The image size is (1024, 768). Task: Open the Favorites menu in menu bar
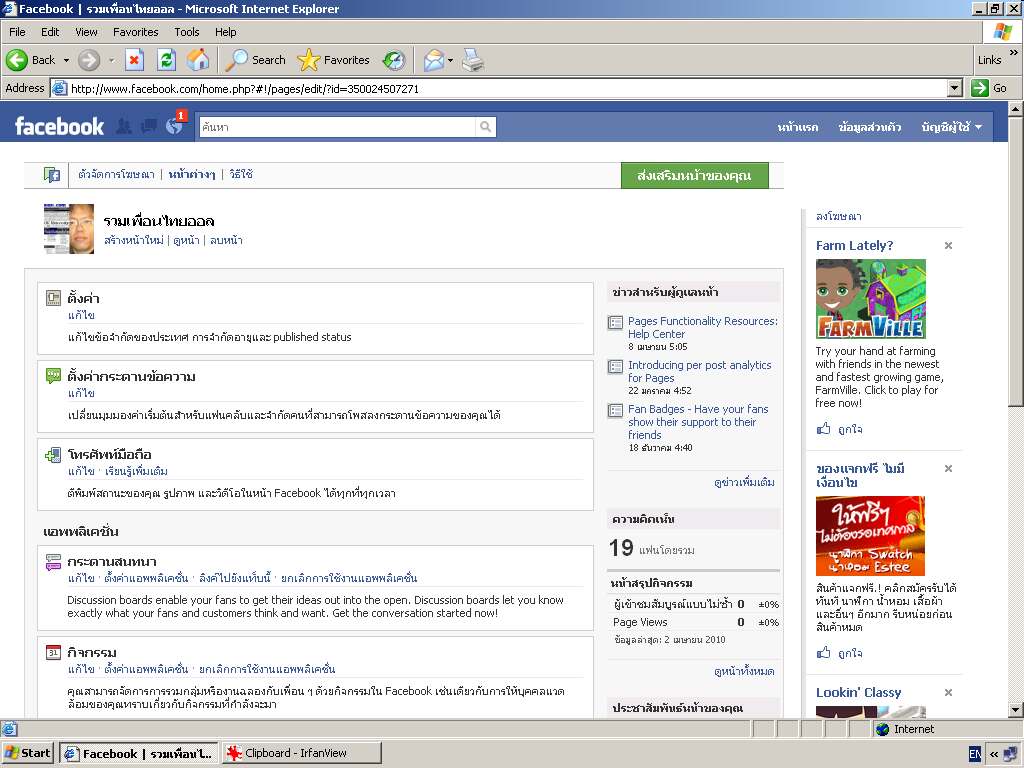point(135,32)
